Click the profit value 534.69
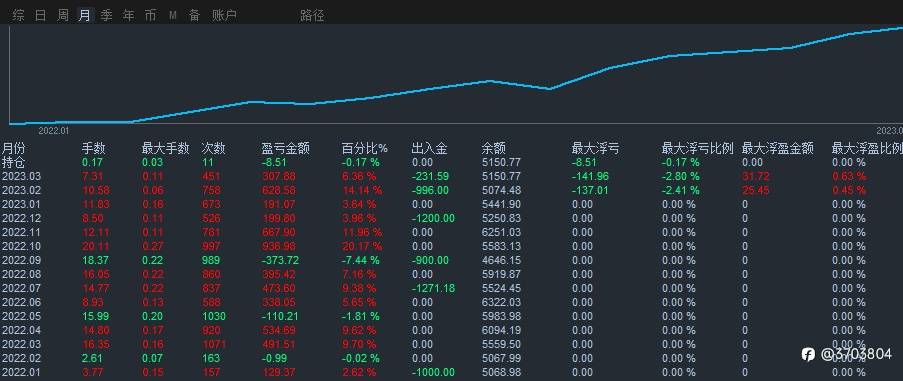 (279, 330)
